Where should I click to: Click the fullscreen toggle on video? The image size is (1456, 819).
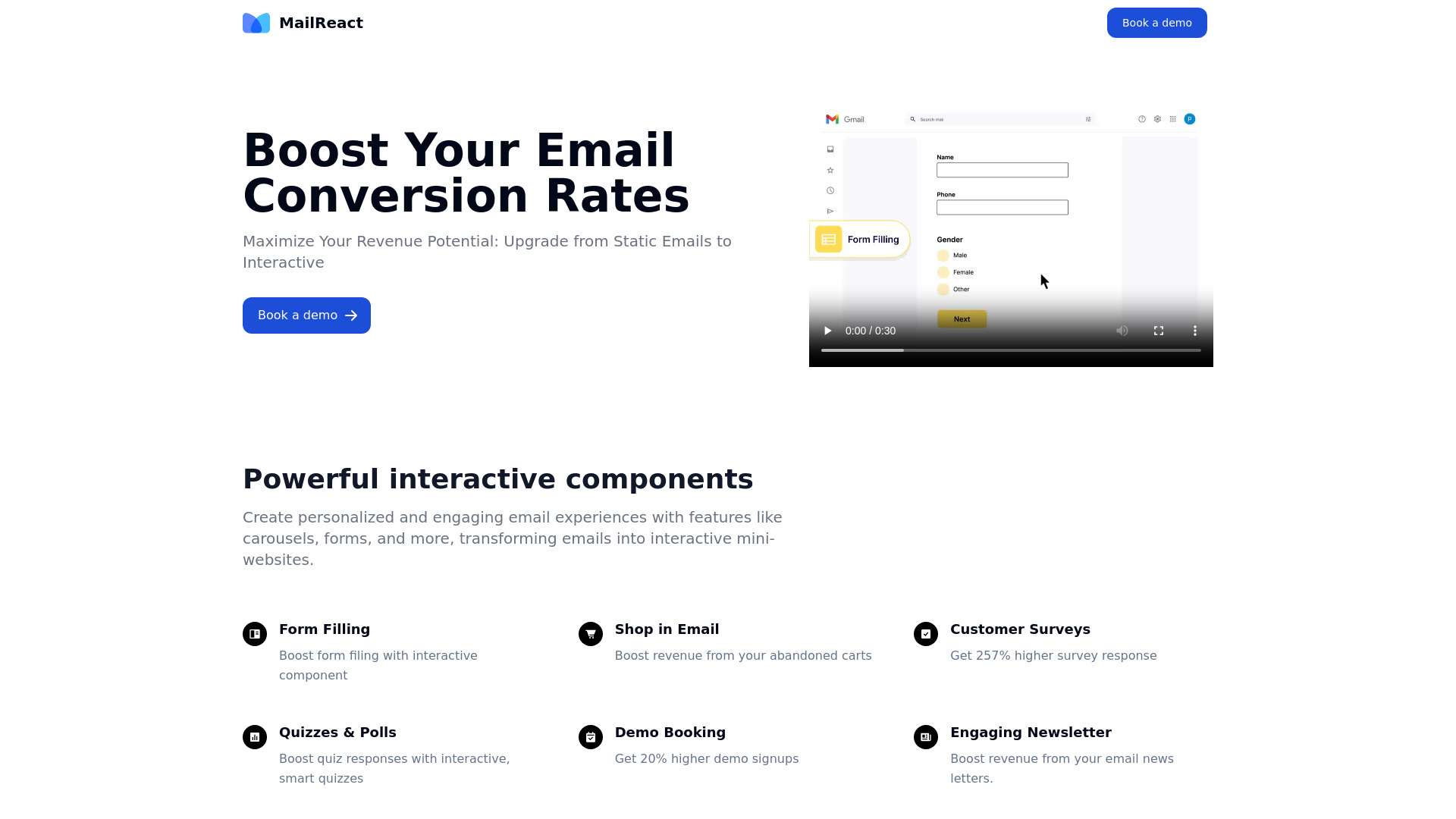(x=1158, y=330)
